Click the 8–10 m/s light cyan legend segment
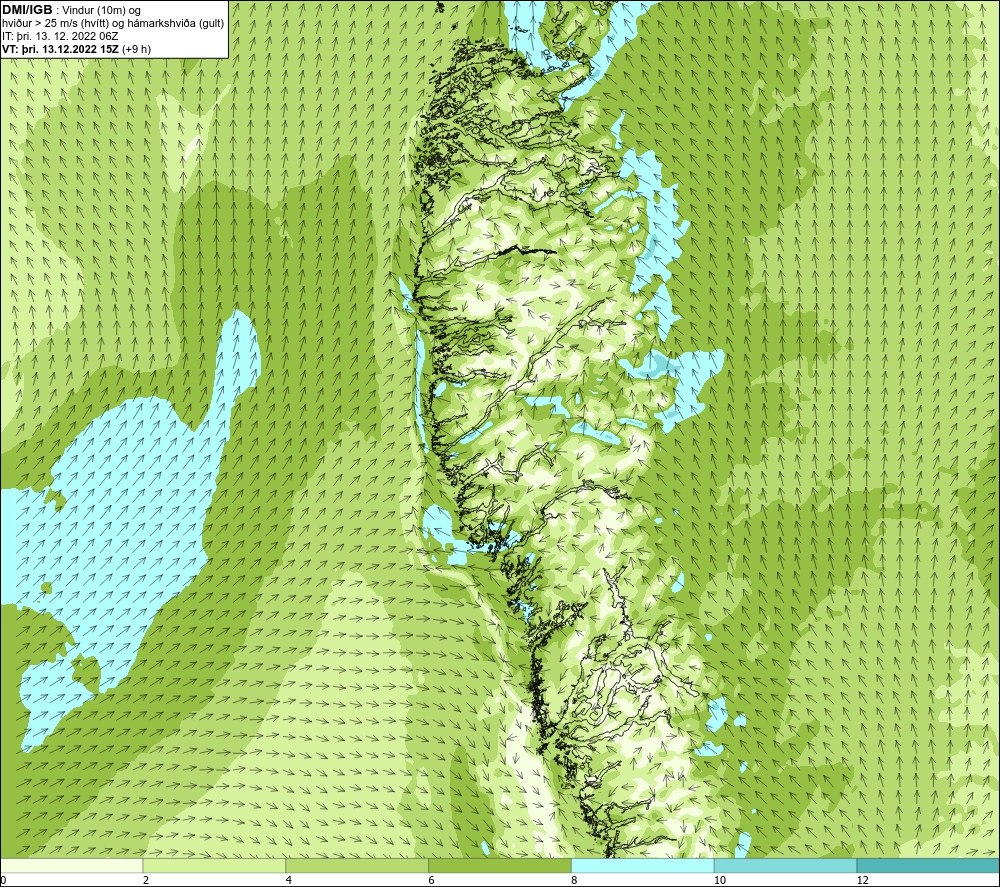The image size is (1000, 887). click(643, 865)
